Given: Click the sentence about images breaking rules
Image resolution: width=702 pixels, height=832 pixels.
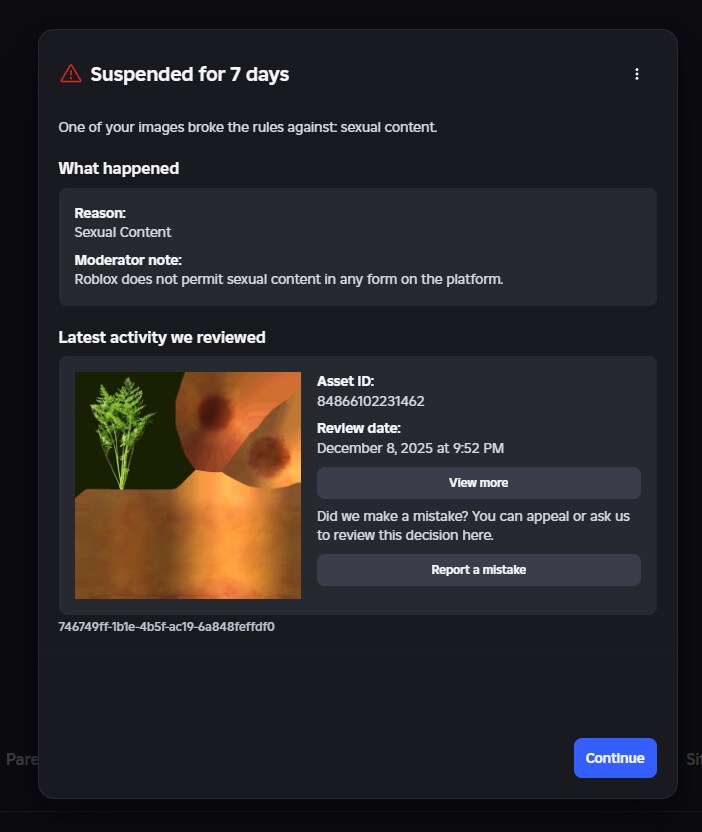Looking at the screenshot, I should [247, 127].
